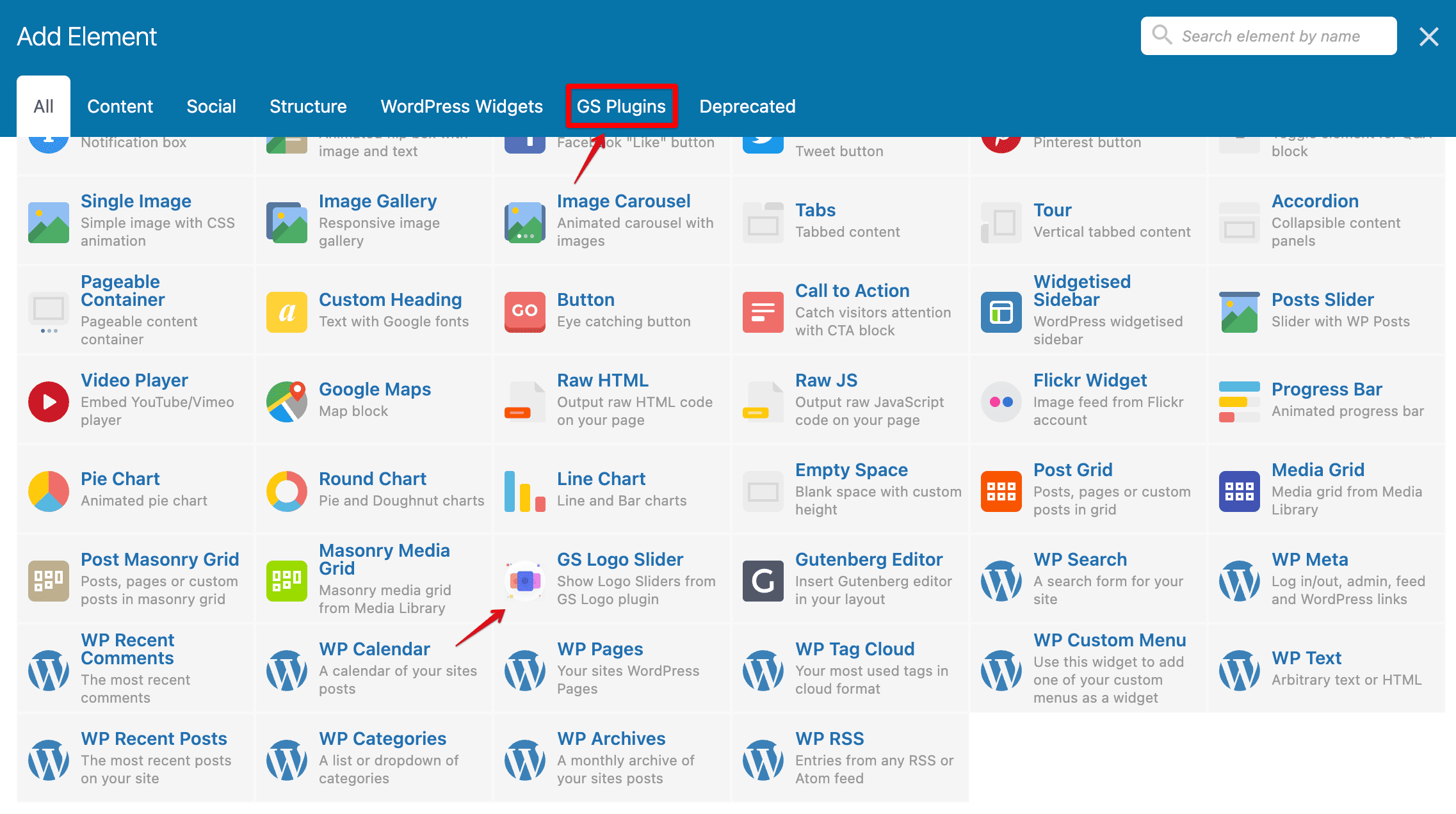Switch to the GS Plugins tab
This screenshot has height=814, width=1456.
pyautogui.click(x=622, y=106)
